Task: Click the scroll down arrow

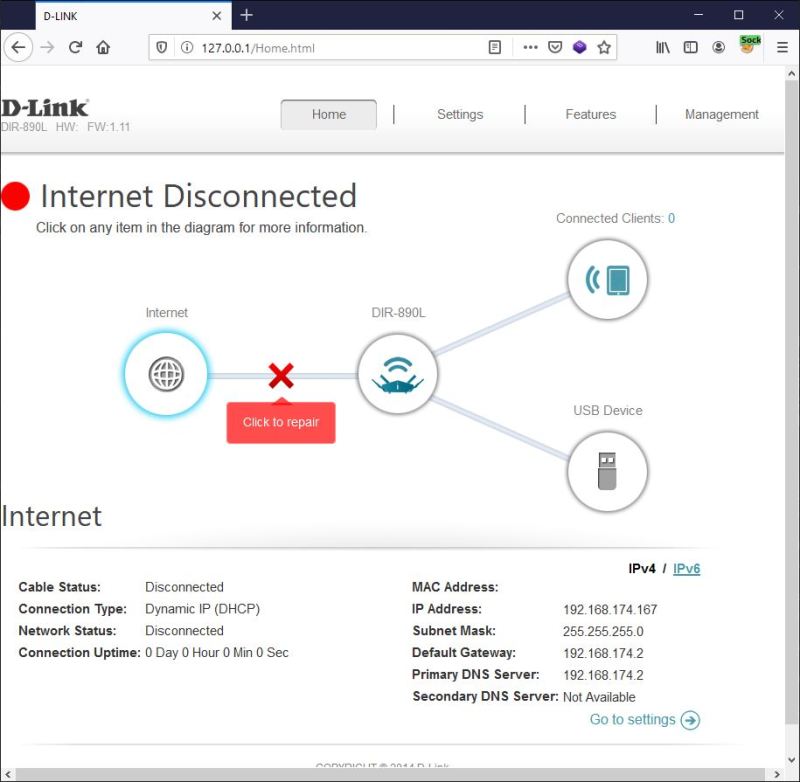Action: 791,760
